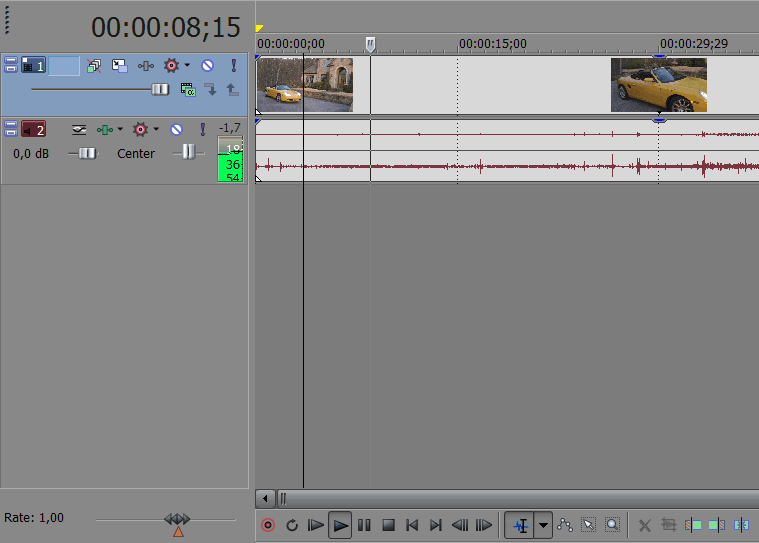The image size is (759, 543).
Task: Click the Trim icon
Action: [x=669, y=525]
